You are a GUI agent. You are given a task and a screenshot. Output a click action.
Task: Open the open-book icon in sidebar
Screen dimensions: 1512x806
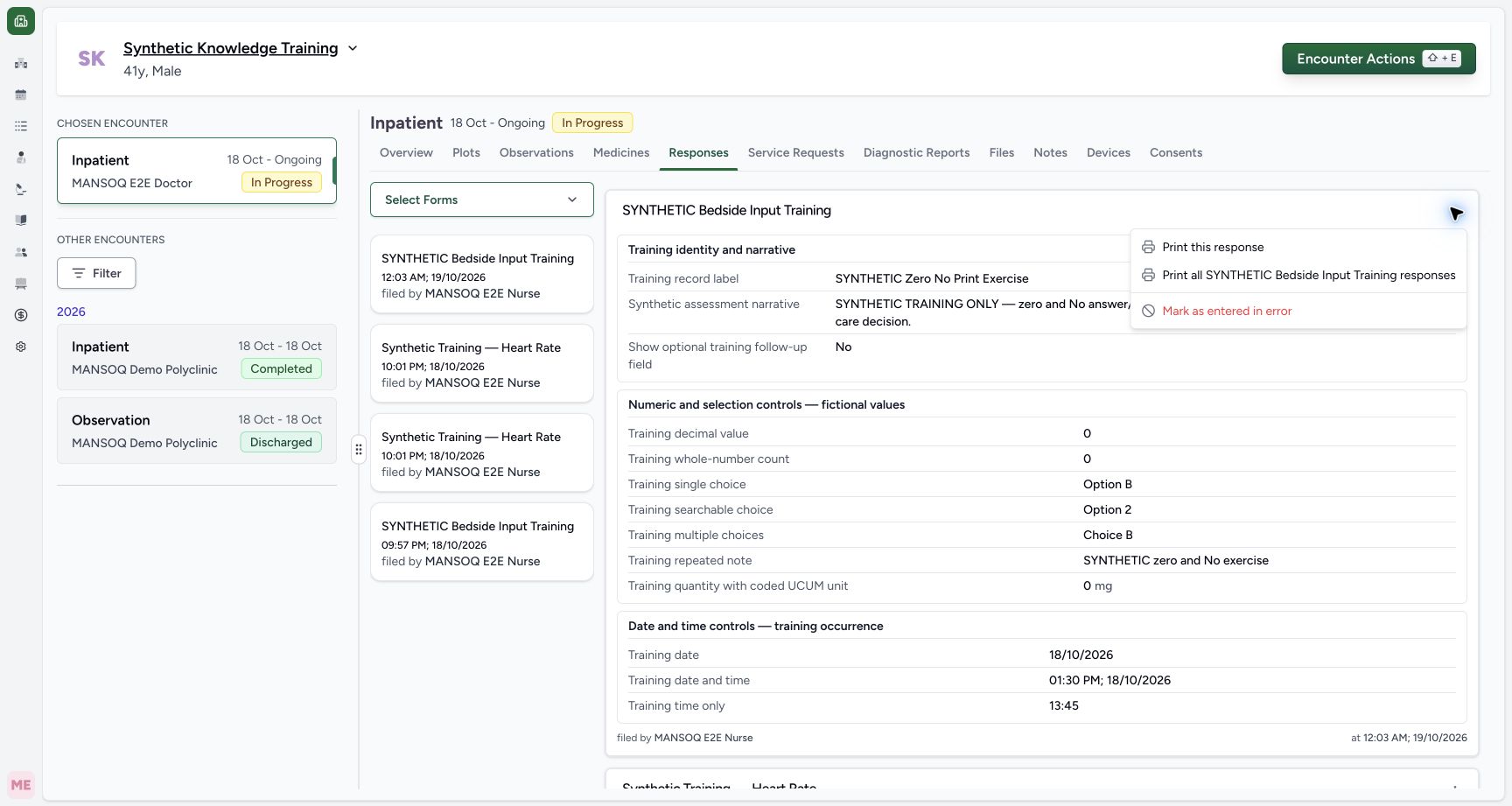pyautogui.click(x=21, y=221)
